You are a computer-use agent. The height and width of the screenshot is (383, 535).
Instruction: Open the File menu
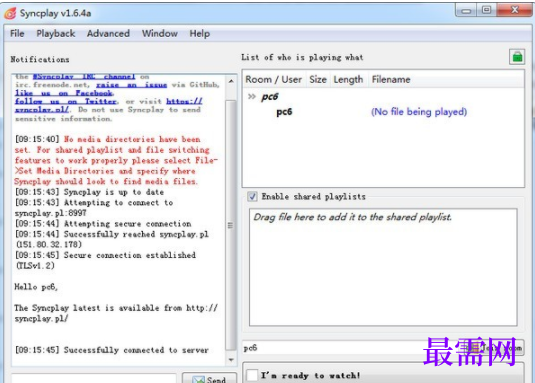click(x=17, y=33)
